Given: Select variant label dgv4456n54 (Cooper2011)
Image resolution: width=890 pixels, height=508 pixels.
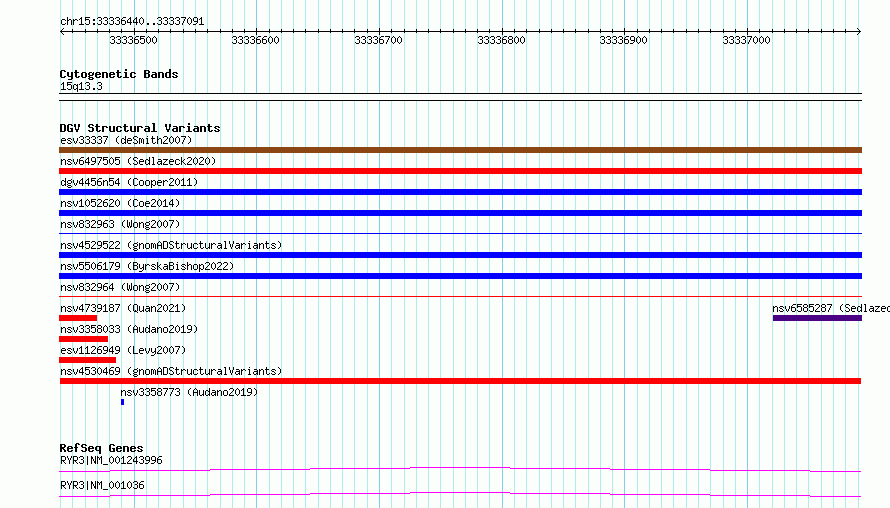Looking at the screenshot, I should (129, 182).
